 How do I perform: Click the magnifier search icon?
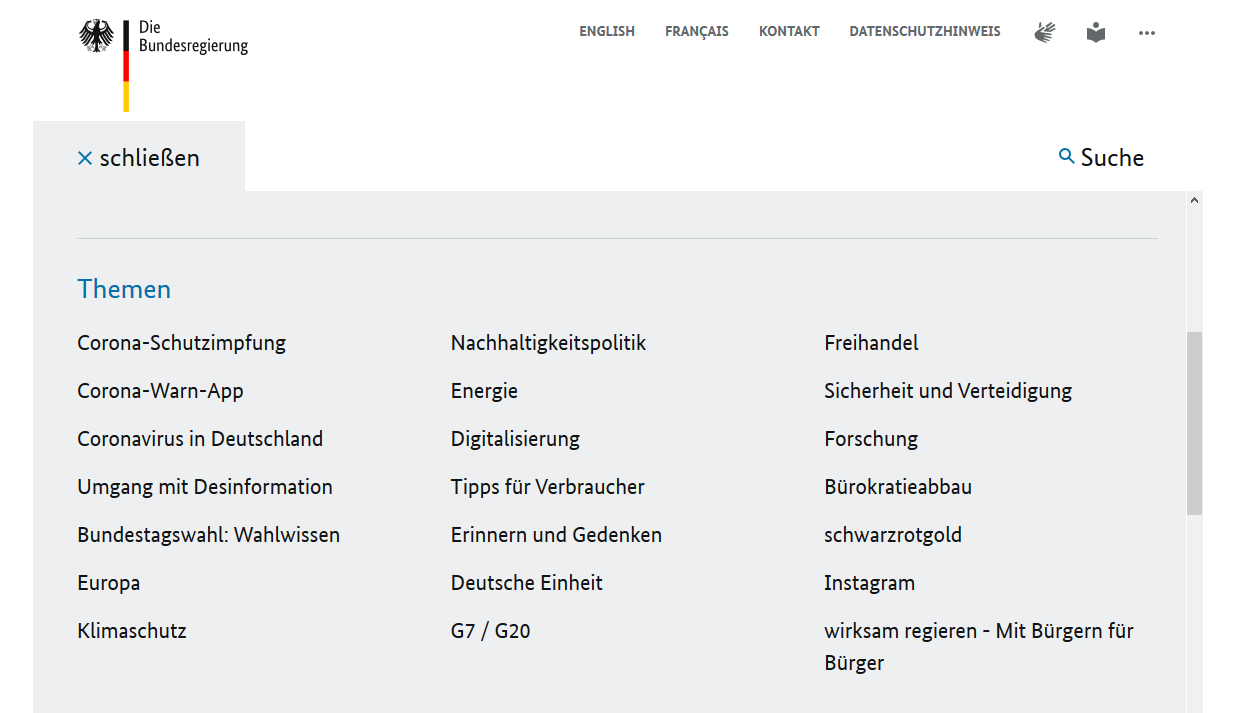click(x=1067, y=156)
